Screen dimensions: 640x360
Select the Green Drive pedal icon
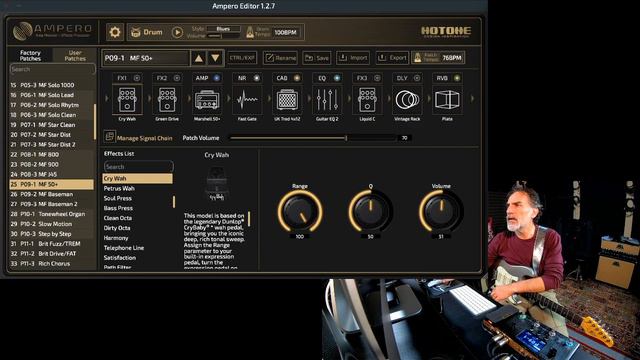(x=167, y=100)
